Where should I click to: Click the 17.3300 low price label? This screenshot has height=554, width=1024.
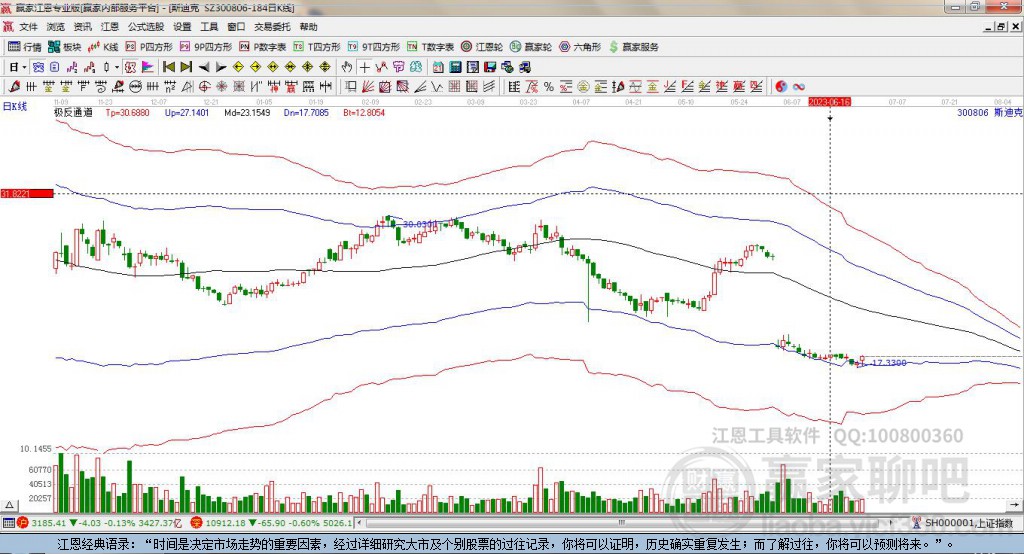(x=889, y=363)
